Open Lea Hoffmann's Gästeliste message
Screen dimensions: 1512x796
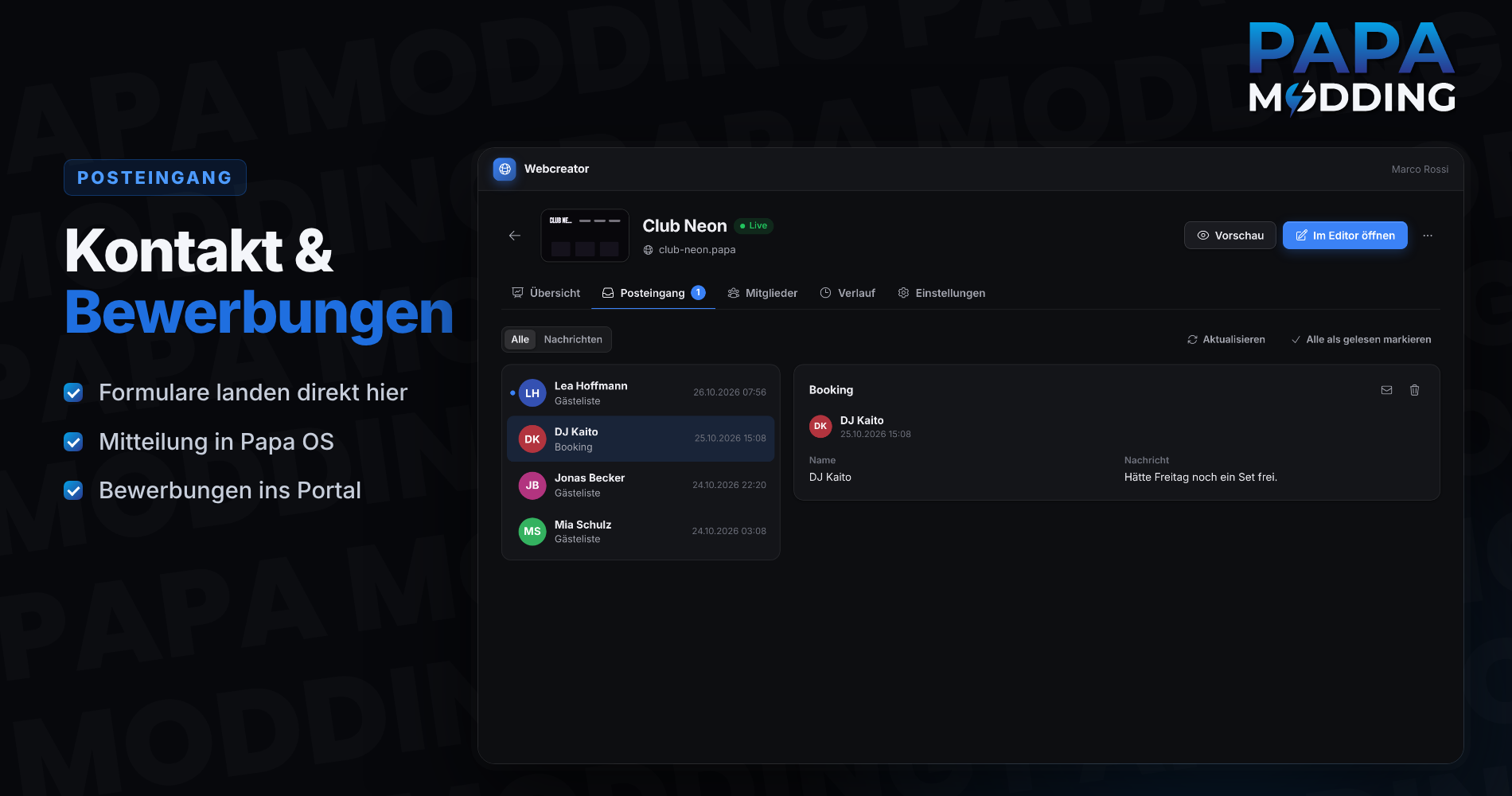coord(641,392)
